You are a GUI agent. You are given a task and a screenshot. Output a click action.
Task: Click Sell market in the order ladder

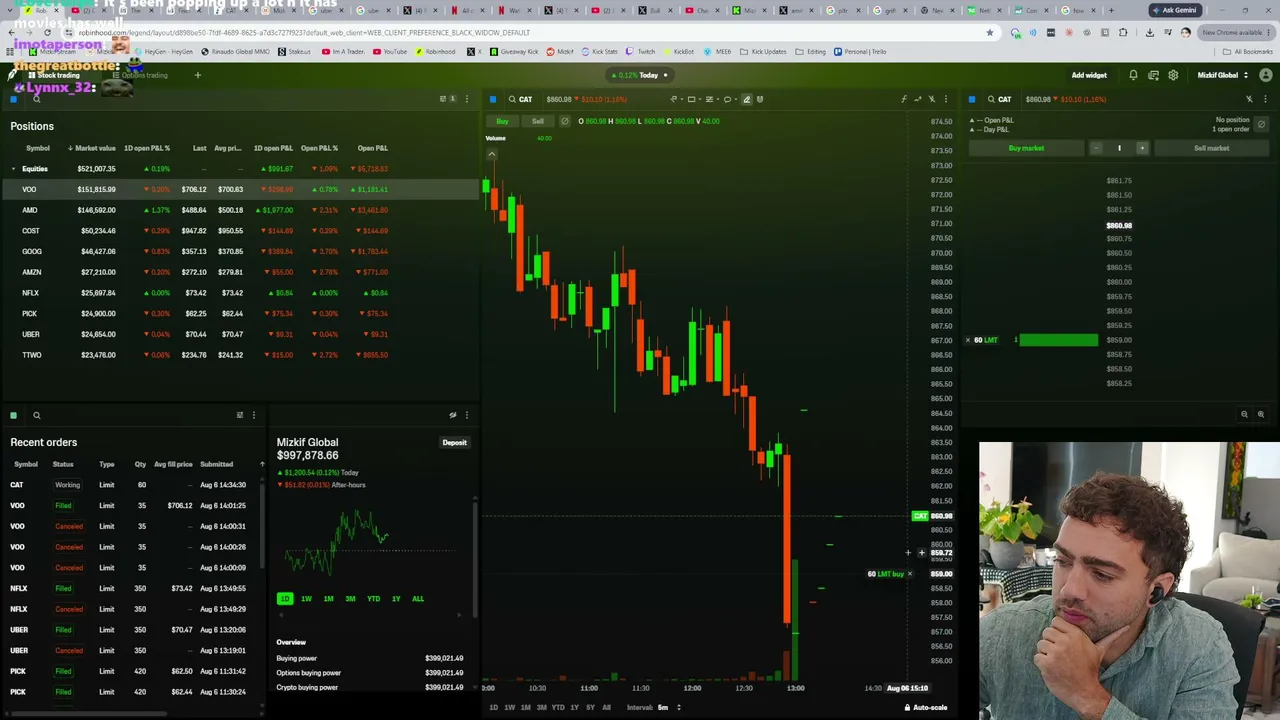[1211, 148]
